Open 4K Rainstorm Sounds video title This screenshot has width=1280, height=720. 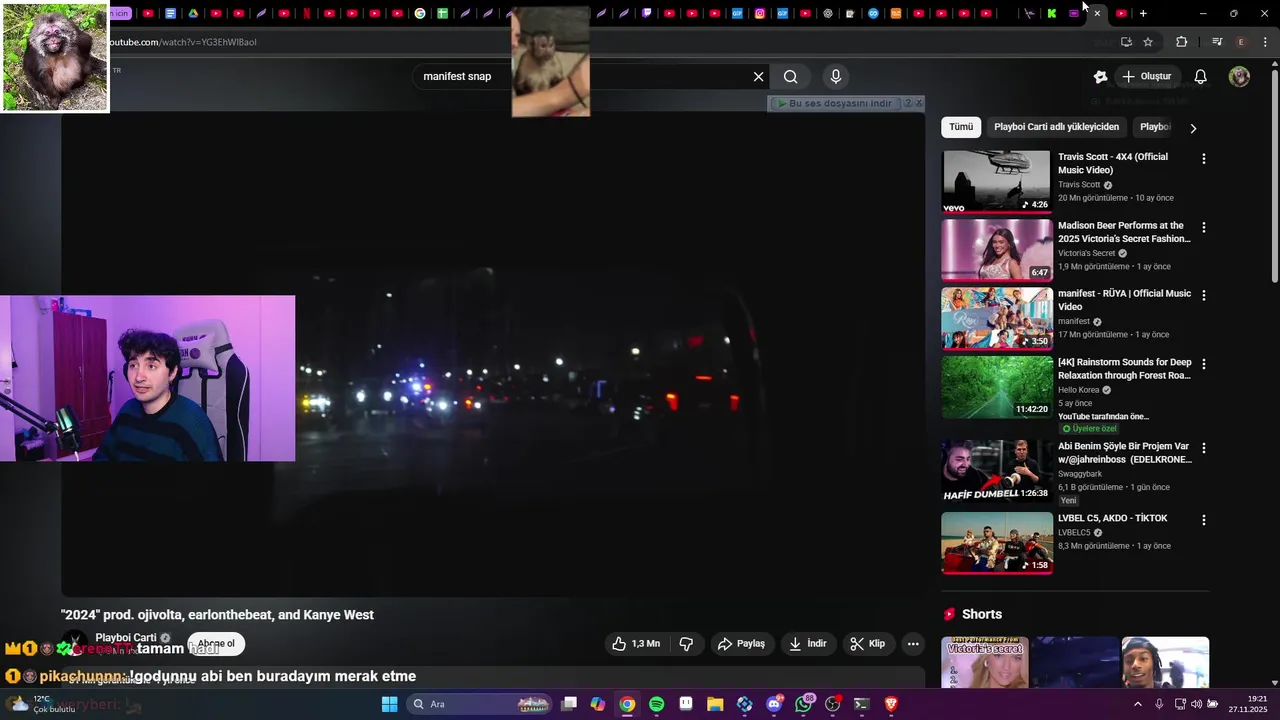[1125, 369]
